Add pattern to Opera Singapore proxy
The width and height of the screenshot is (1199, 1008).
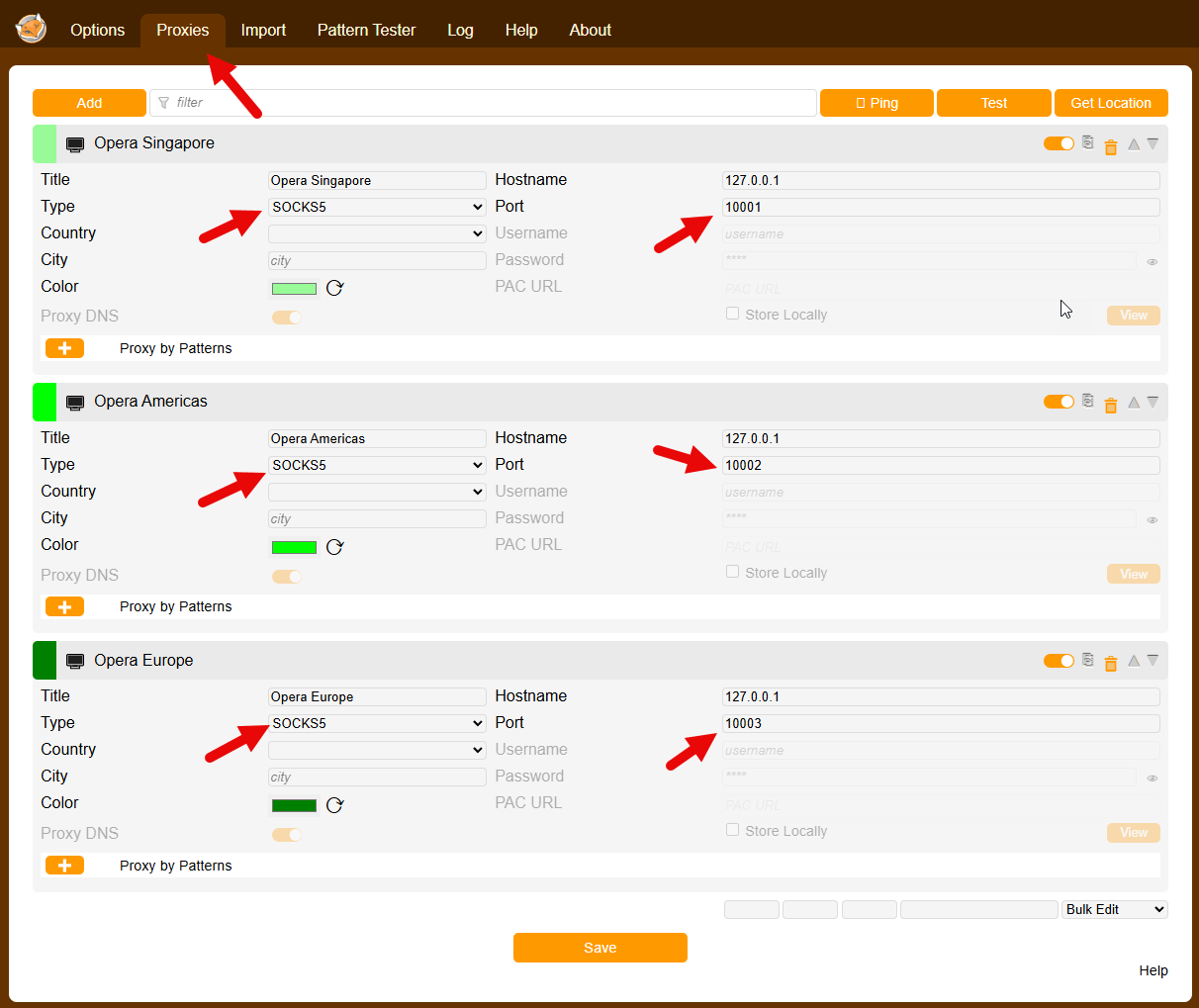(x=64, y=348)
